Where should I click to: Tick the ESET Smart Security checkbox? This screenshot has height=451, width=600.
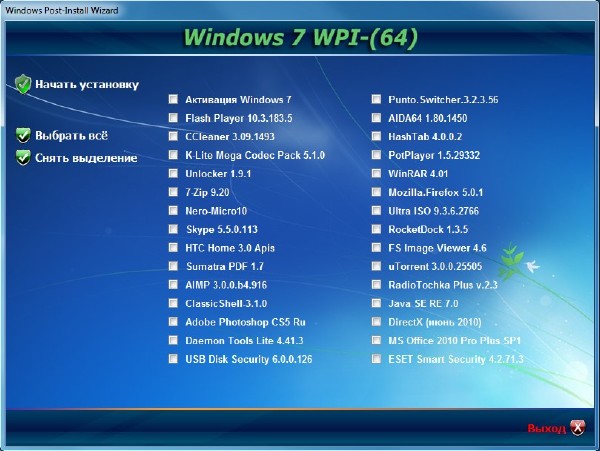(376, 360)
